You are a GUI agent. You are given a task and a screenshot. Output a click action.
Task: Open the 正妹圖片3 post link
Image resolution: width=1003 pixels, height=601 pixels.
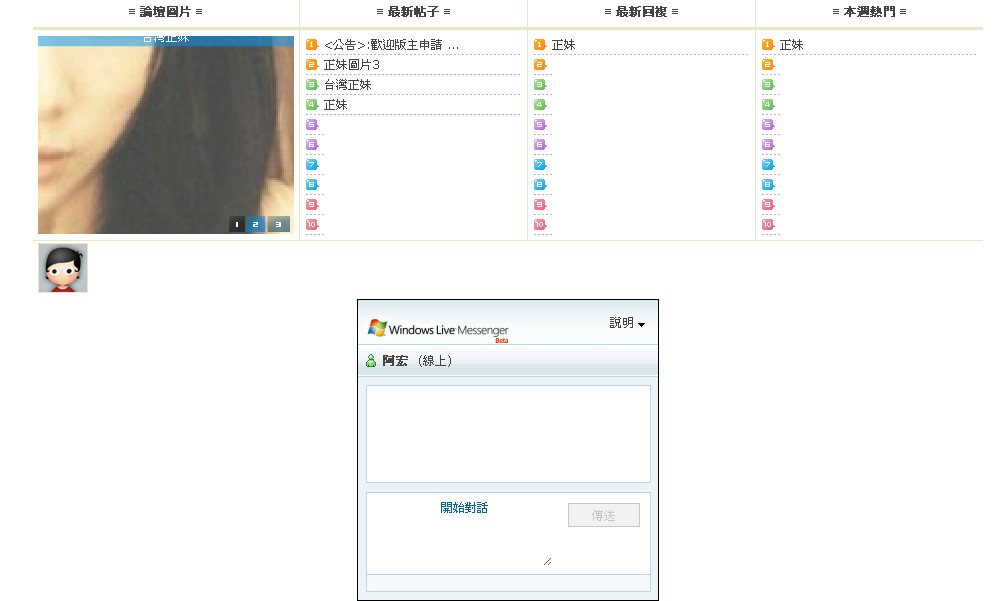[x=351, y=65]
